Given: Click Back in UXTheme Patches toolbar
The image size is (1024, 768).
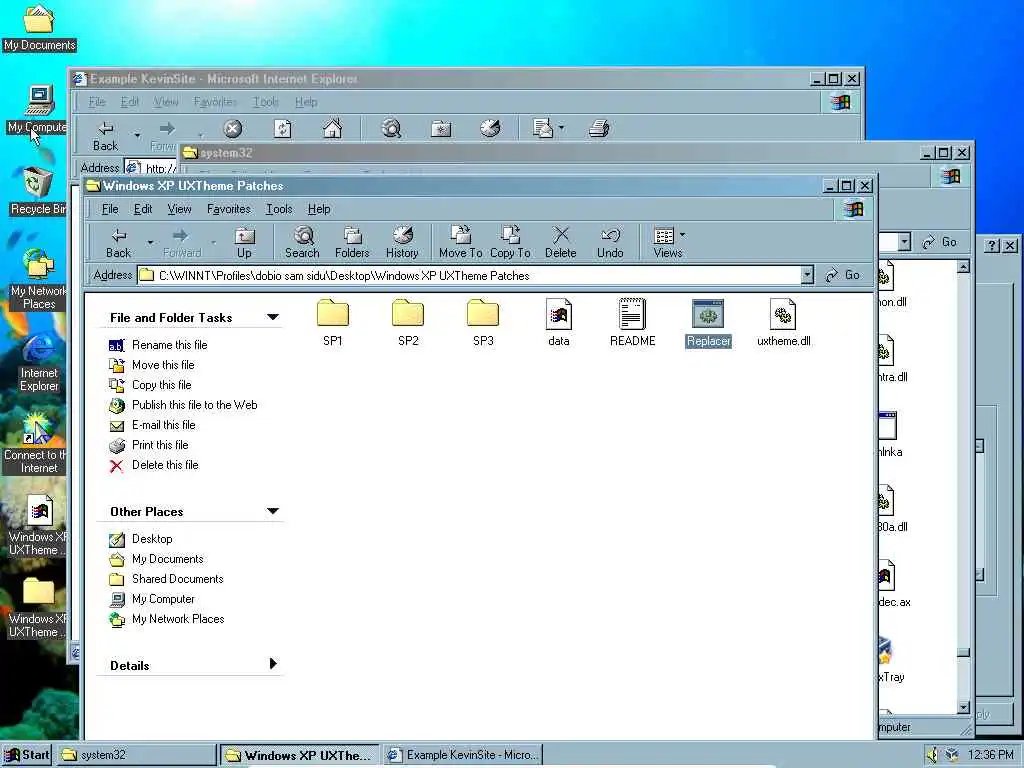Looking at the screenshot, I should pos(118,243).
